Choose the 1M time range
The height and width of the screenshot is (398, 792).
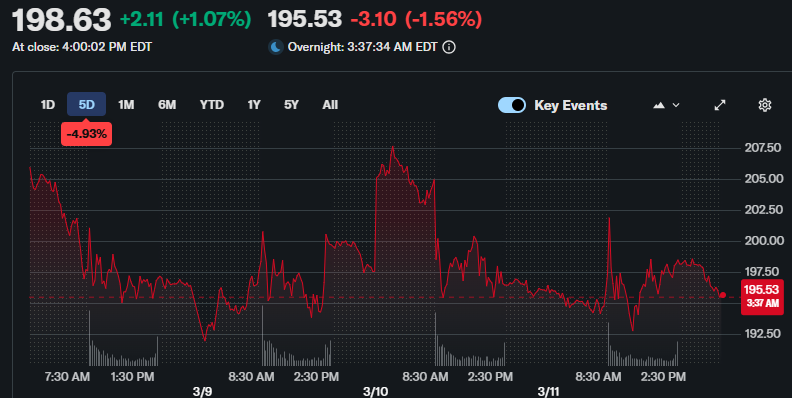coord(126,105)
